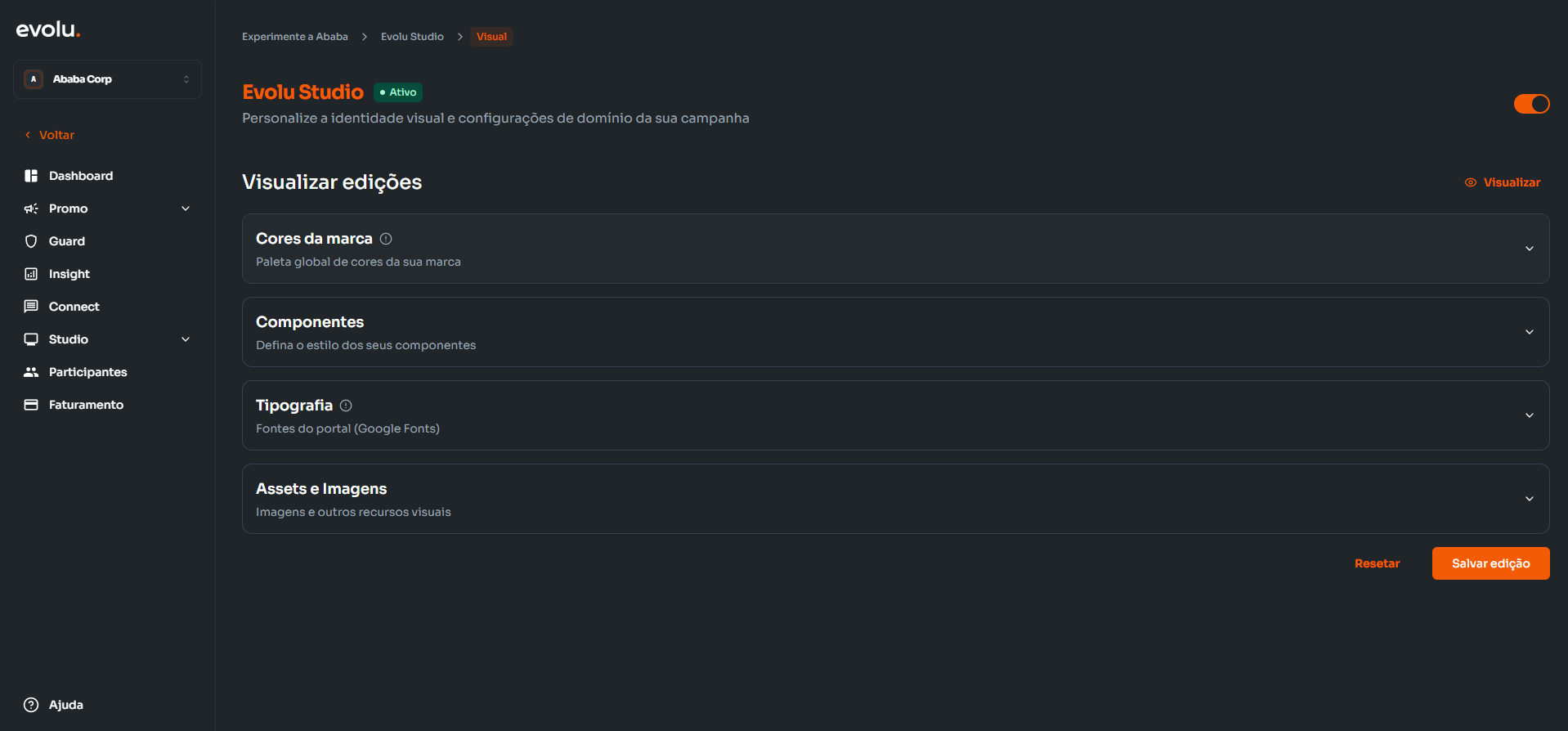Viewport: 1568px width, 731px height.
Task: Click the Insight chart icon
Action: tap(31, 274)
